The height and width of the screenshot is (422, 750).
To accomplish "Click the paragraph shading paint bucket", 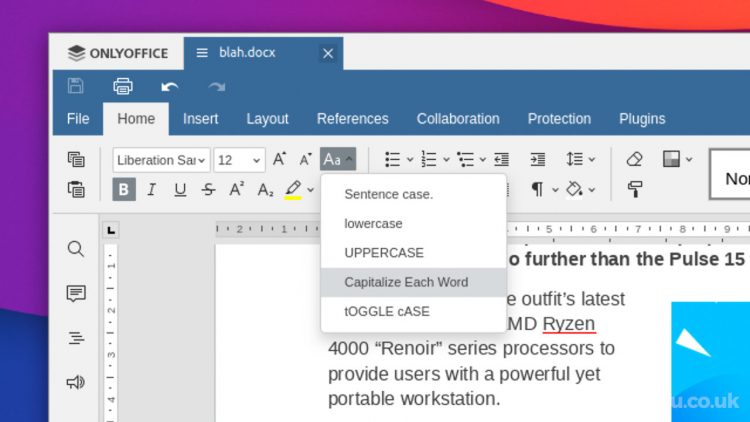I will pos(574,189).
